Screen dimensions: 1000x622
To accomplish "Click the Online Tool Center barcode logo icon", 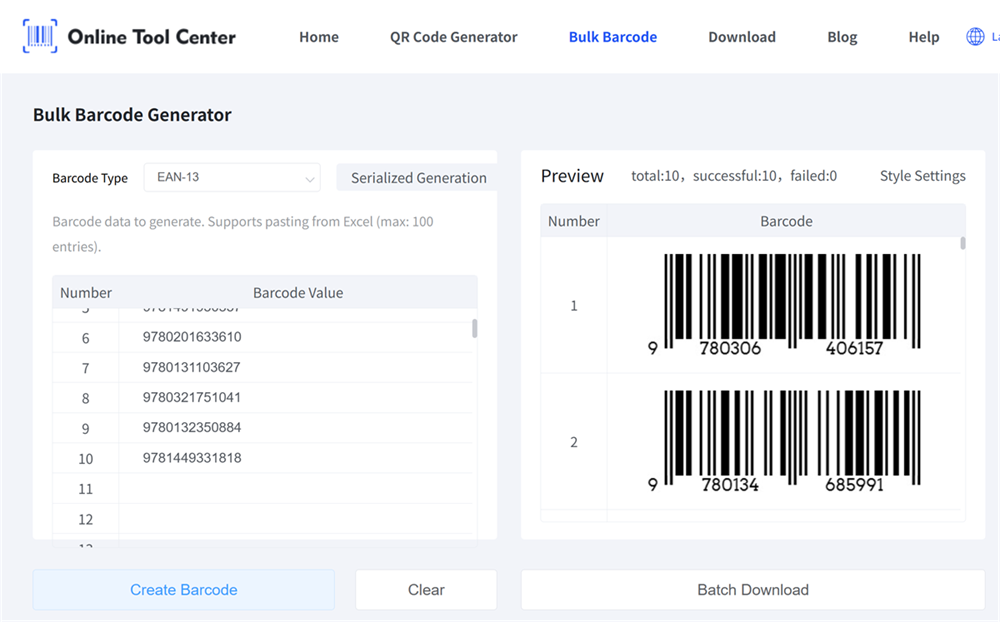I will tap(37, 36).
